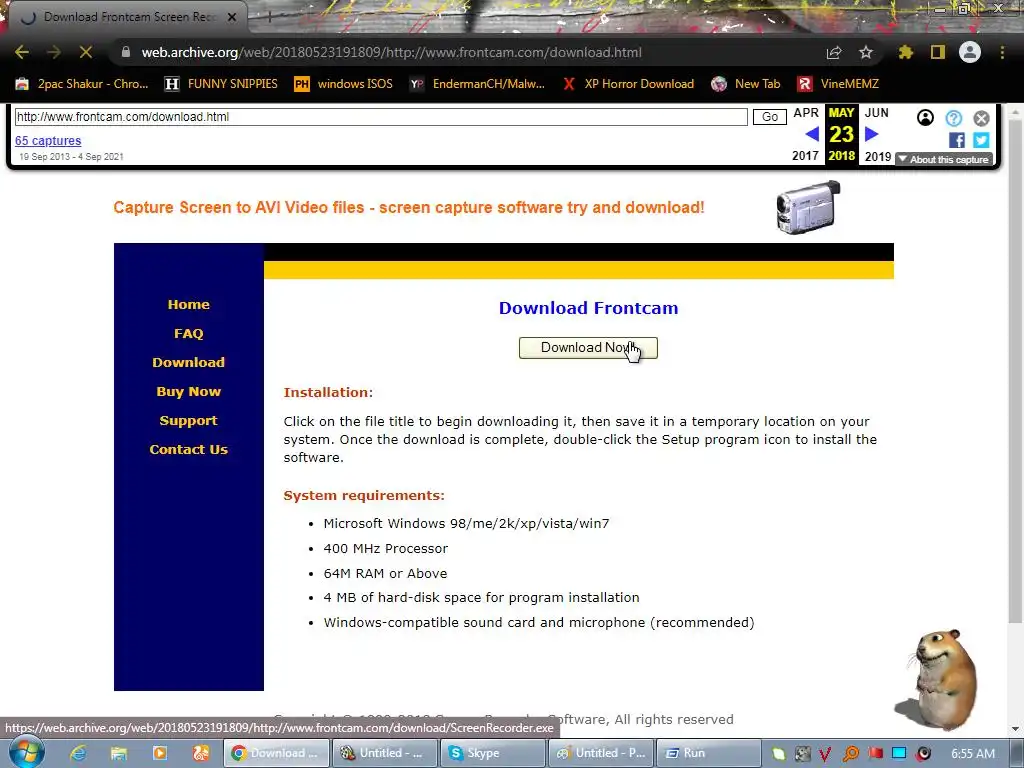Open the XP Horror Download bookmark
This screenshot has width=1024, height=768.
(628, 84)
